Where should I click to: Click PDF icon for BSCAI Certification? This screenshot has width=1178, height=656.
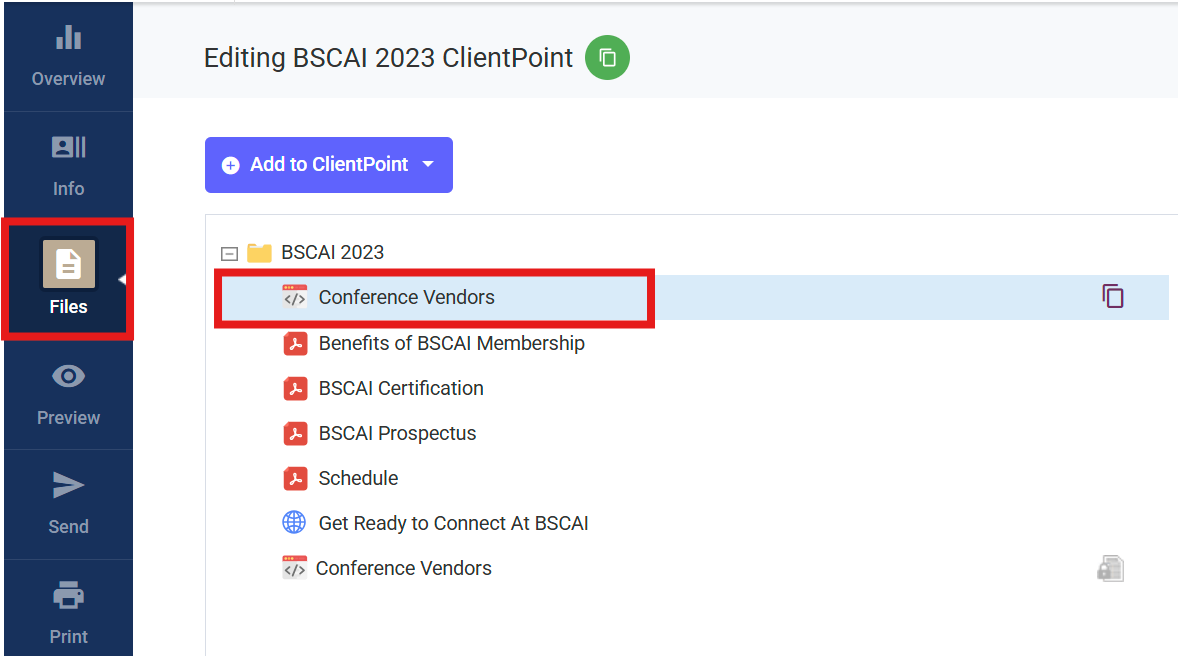[295, 388]
